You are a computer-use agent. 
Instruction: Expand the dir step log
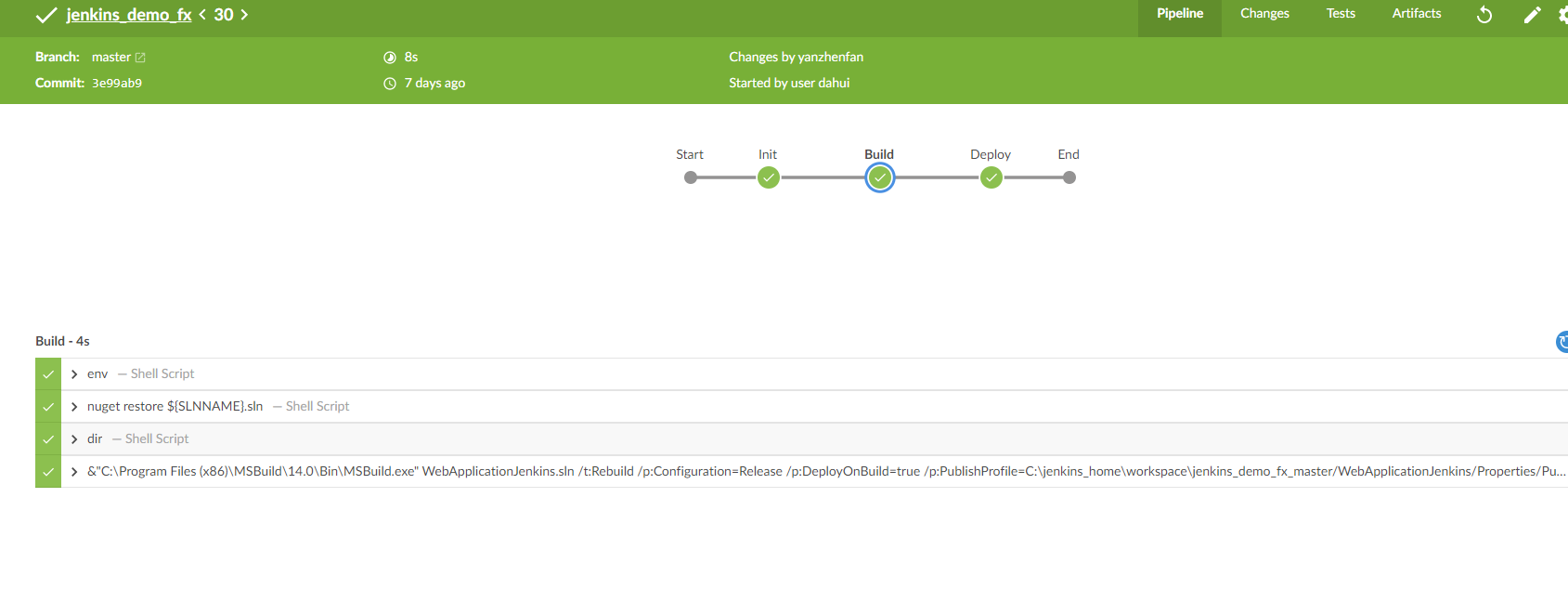click(74, 439)
